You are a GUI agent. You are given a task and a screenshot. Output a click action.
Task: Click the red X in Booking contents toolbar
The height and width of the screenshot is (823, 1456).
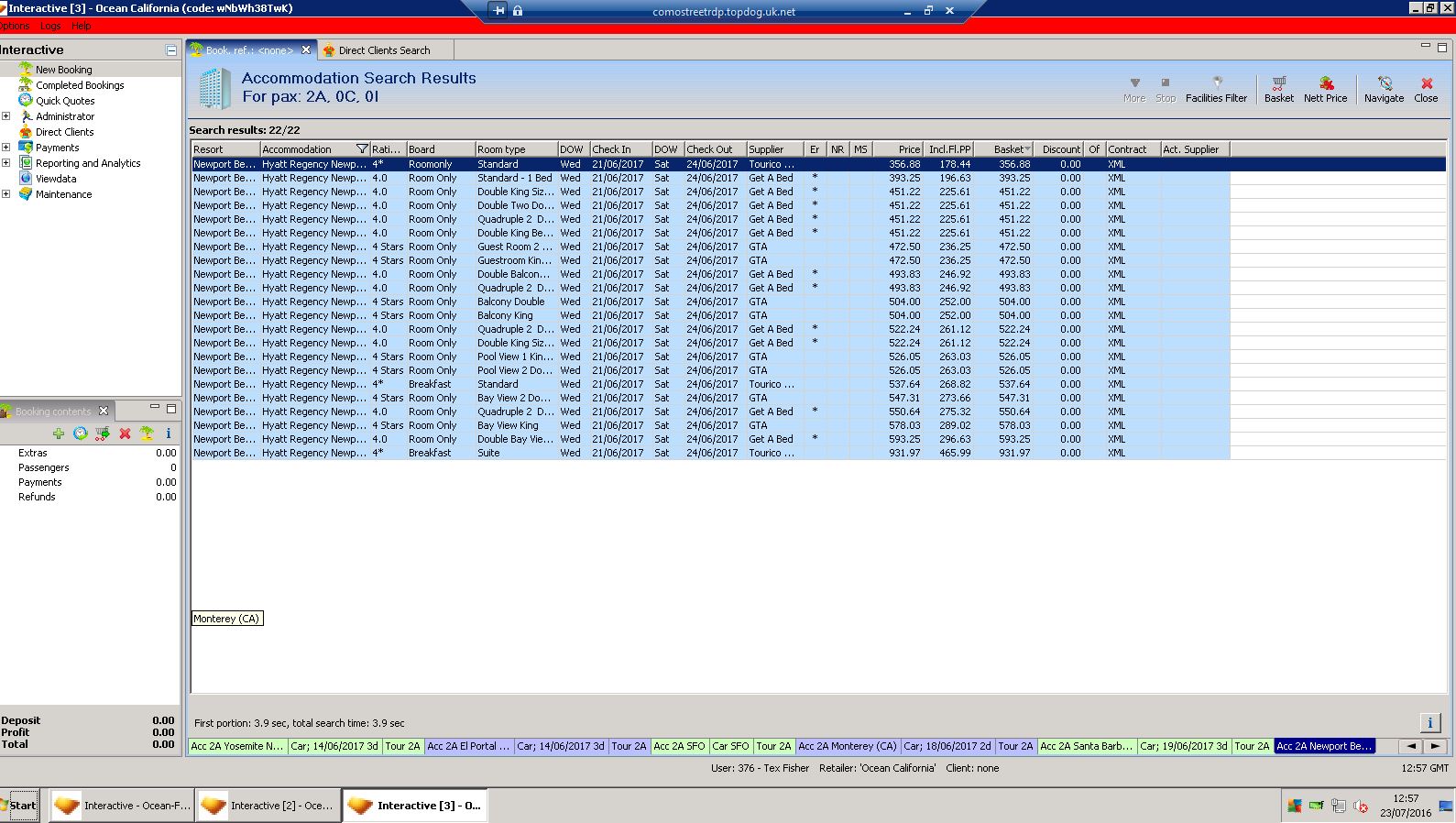click(x=125, y=433)
